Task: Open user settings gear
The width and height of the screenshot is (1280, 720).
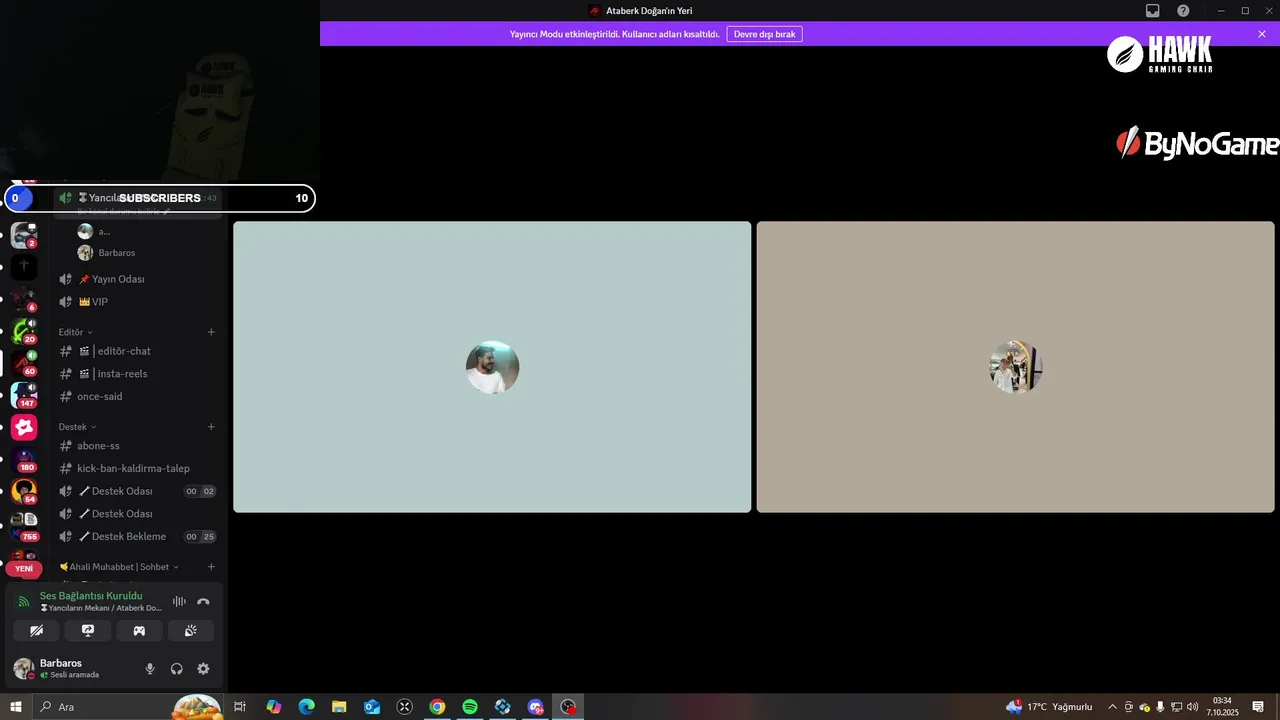Action: click(203, 669)
